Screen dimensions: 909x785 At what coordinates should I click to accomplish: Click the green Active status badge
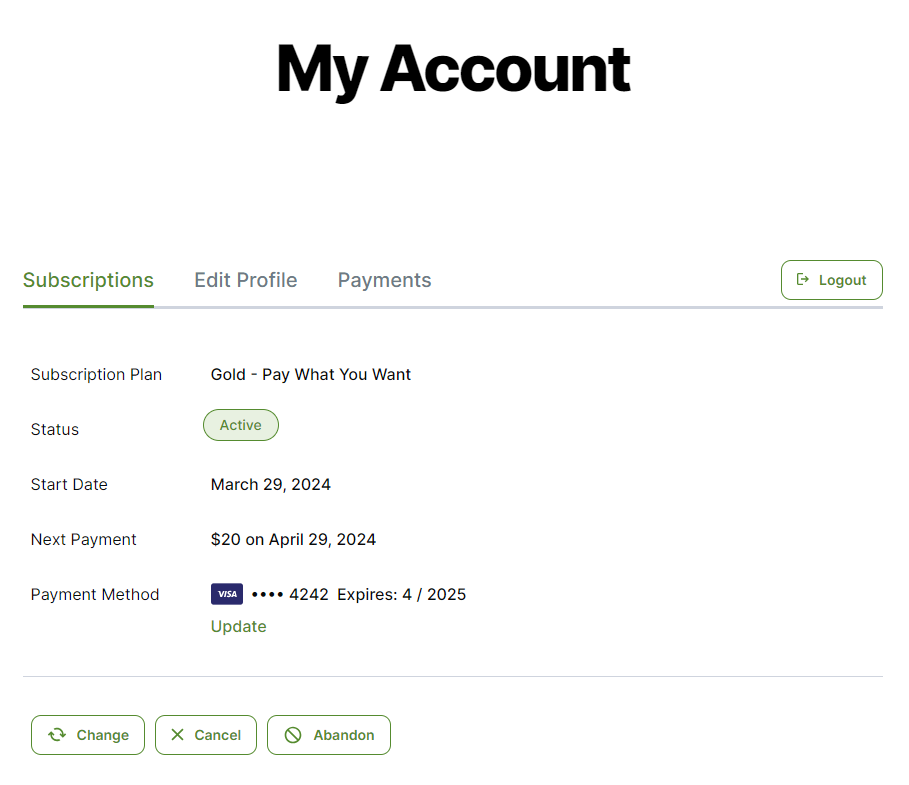(241, 425)
